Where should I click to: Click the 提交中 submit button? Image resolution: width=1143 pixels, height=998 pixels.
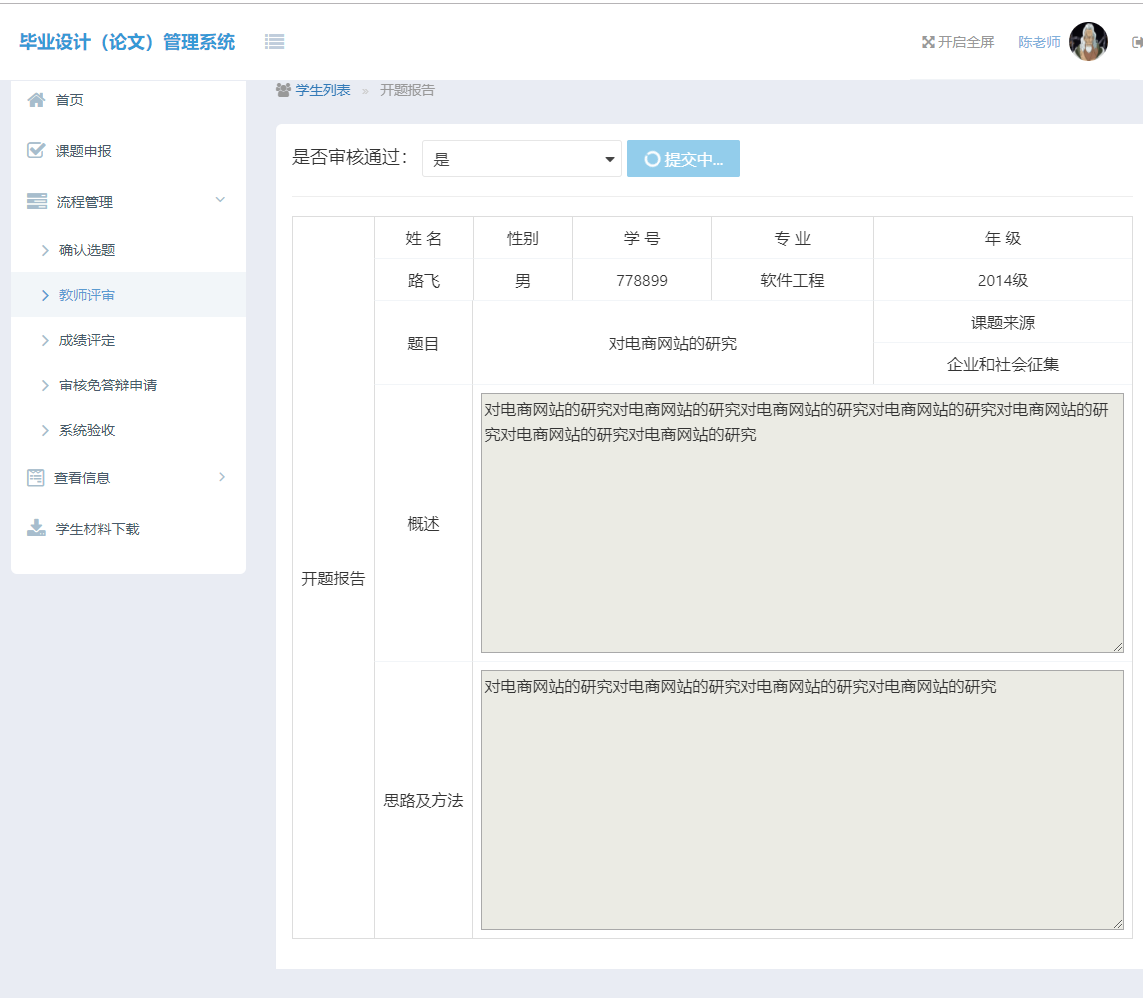pos(683,158)
